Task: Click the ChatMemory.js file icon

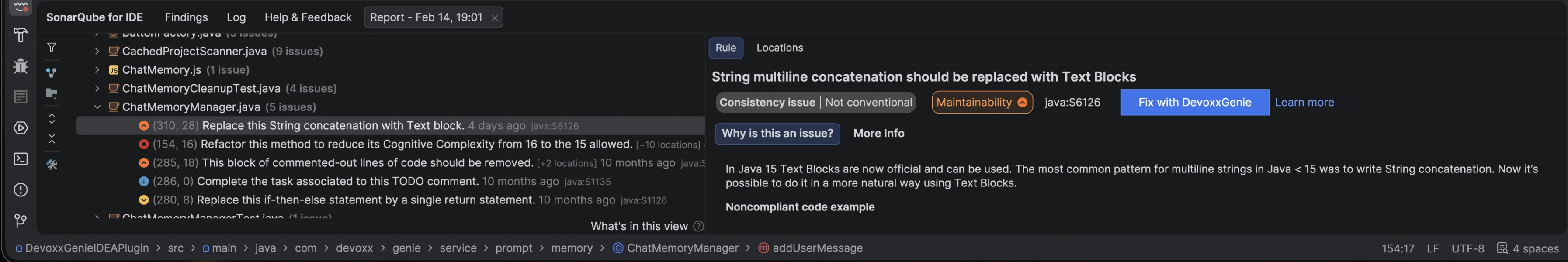Action: coord(113,70)
